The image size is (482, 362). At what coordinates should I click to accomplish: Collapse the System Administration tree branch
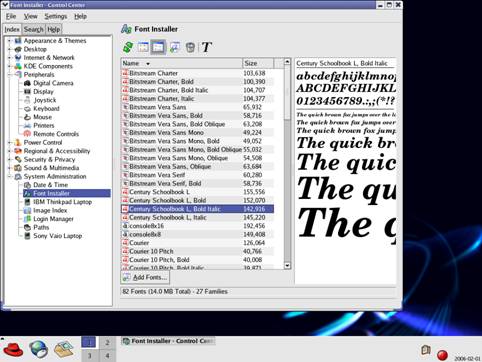coord(9,176)
